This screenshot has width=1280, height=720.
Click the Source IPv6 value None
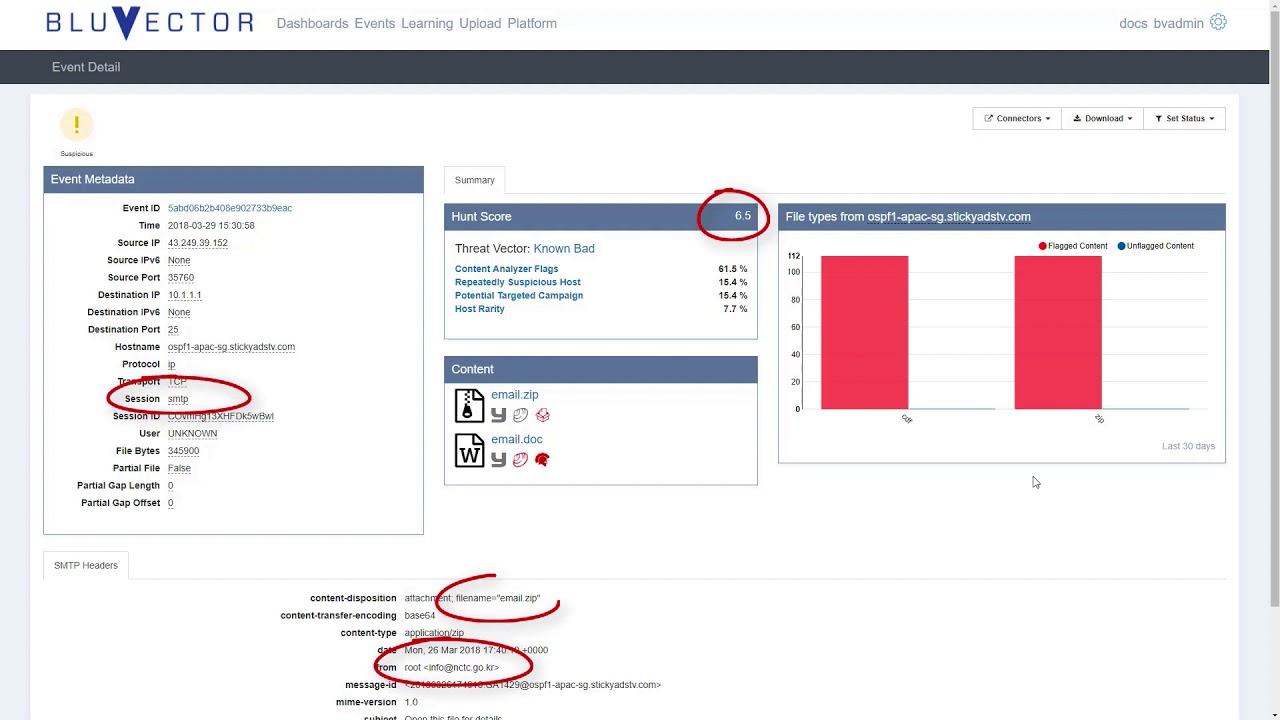(179, 260)
